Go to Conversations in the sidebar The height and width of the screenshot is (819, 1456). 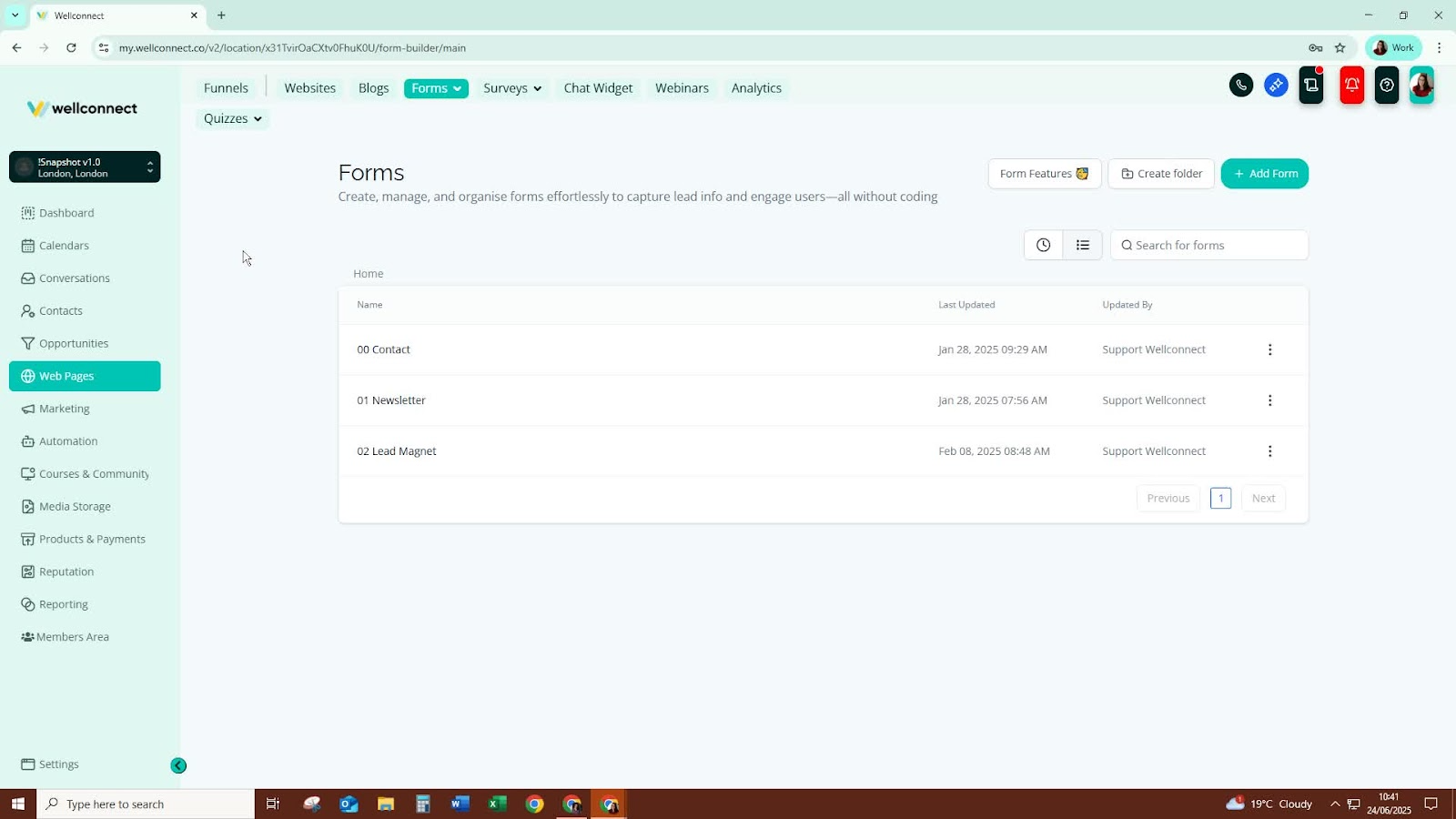tap(85, 278)
